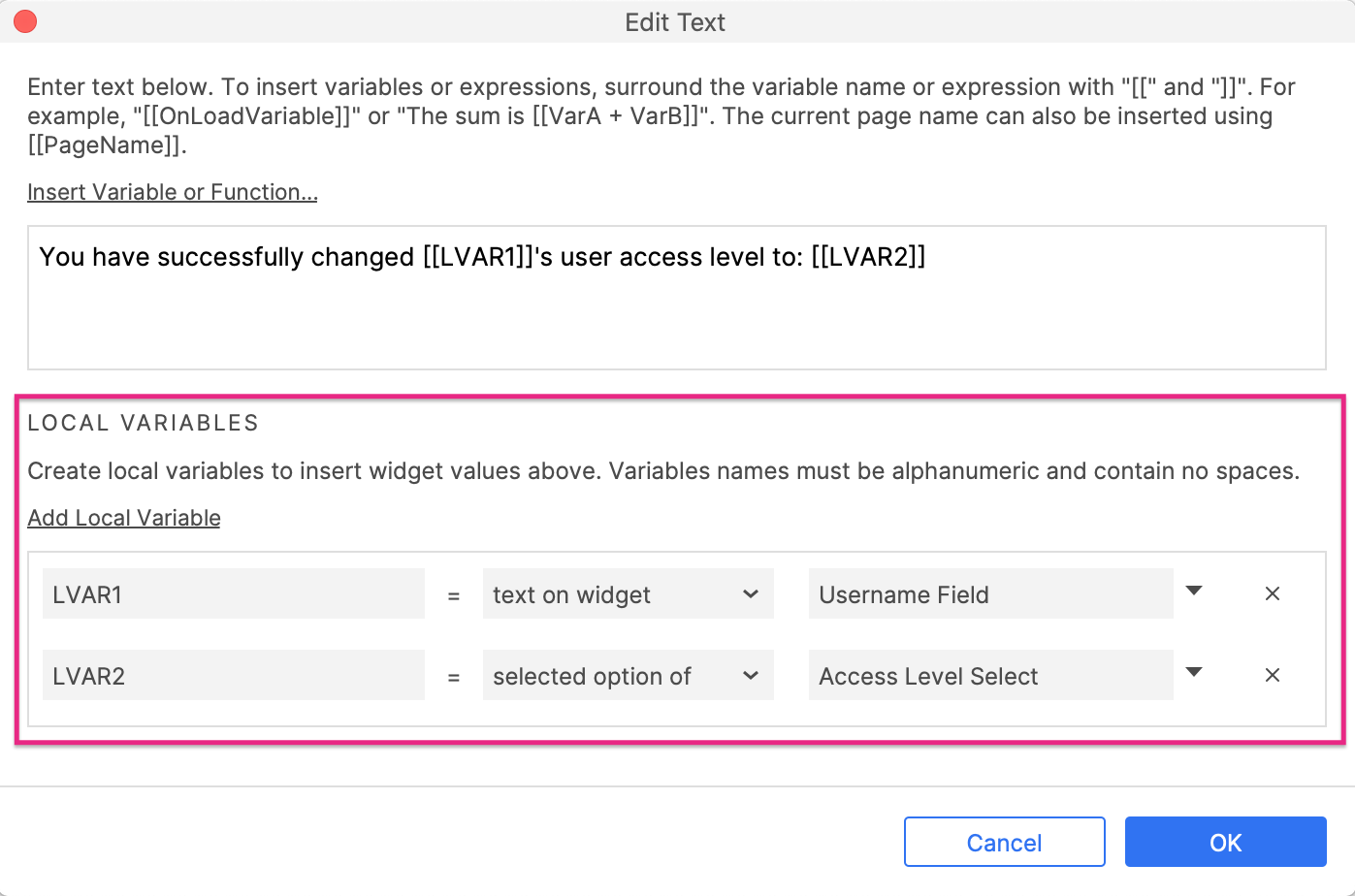
Task: Edit the LVAR2 variable name field
Action: [x=233, y=676]
